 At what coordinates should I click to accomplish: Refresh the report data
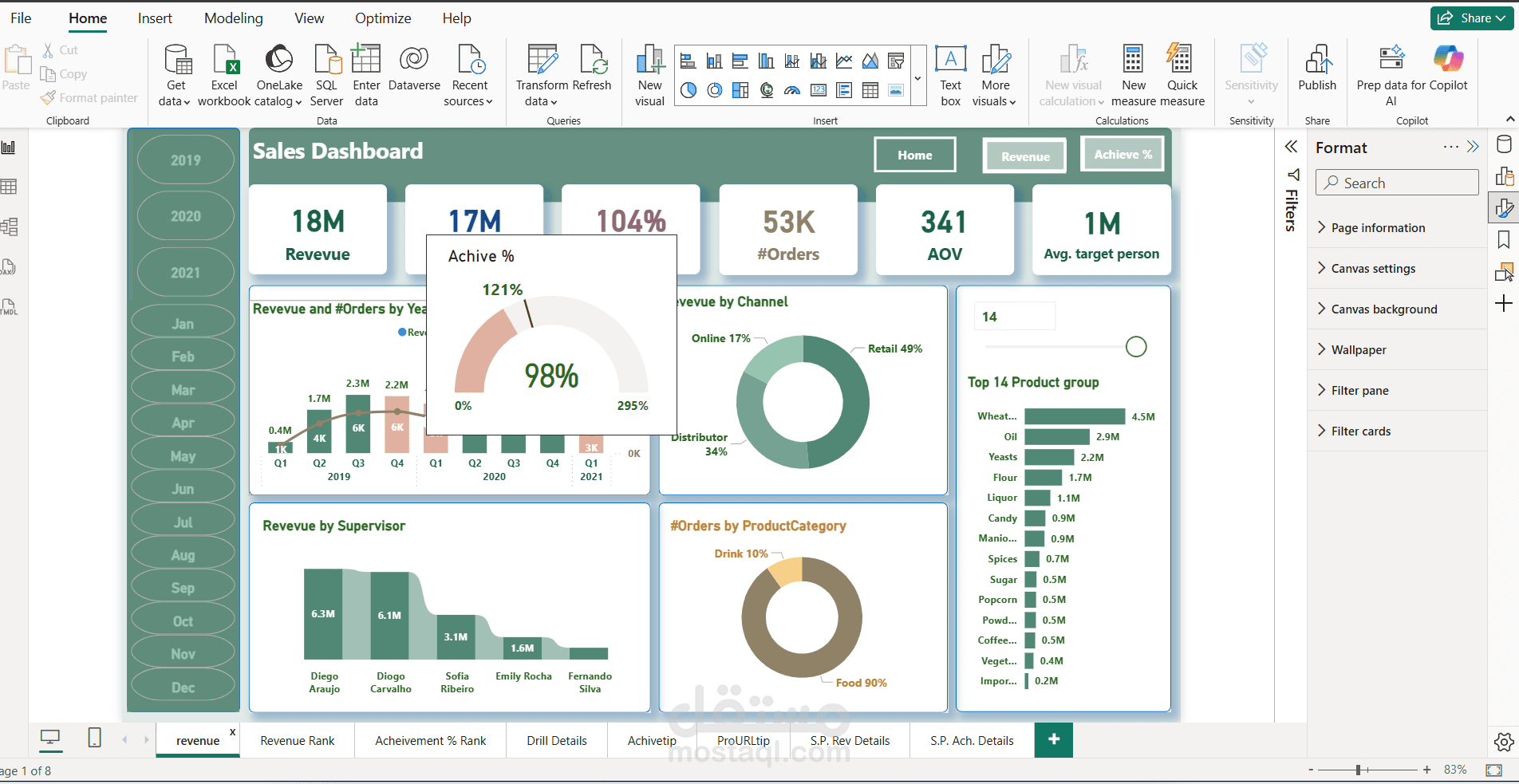[x=592, y=69]
